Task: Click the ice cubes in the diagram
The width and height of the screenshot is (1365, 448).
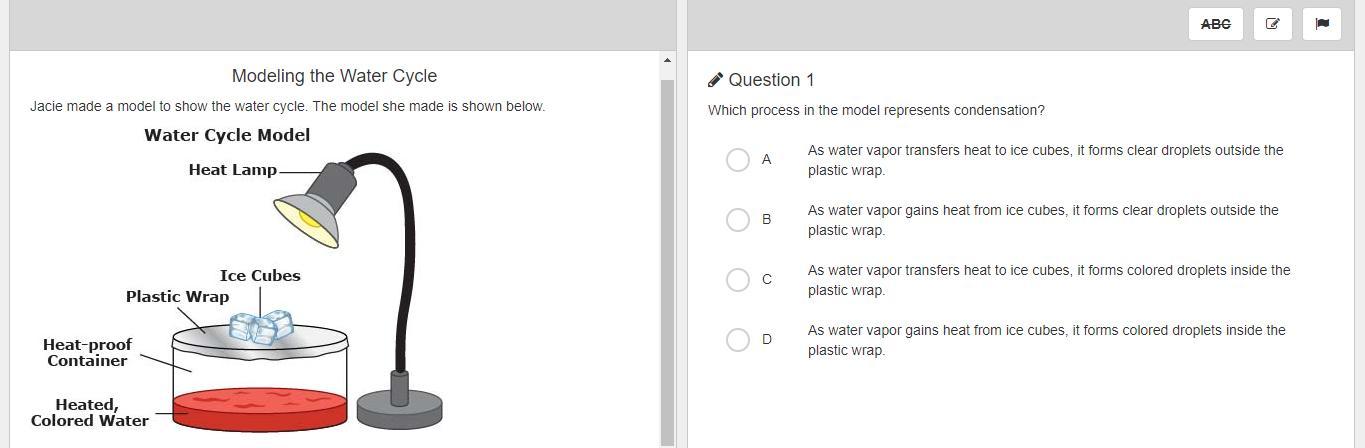Action: 262,327
